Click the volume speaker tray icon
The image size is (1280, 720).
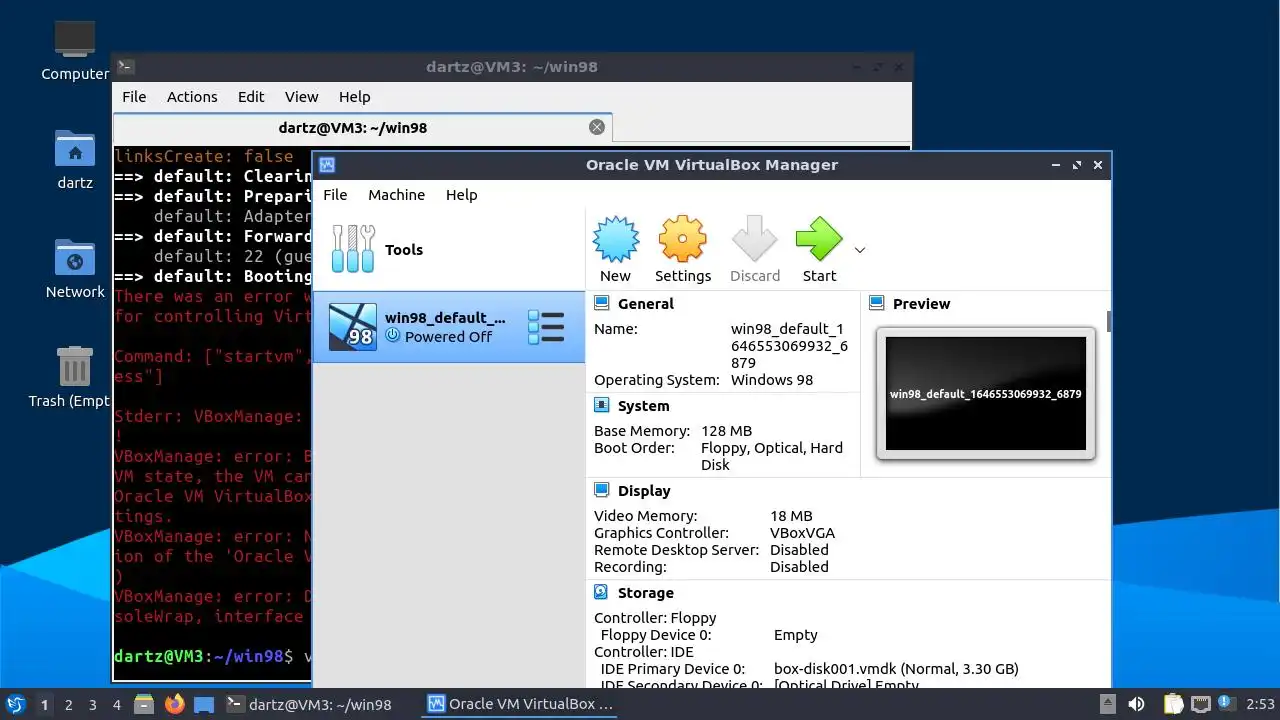pos(1136,704)
